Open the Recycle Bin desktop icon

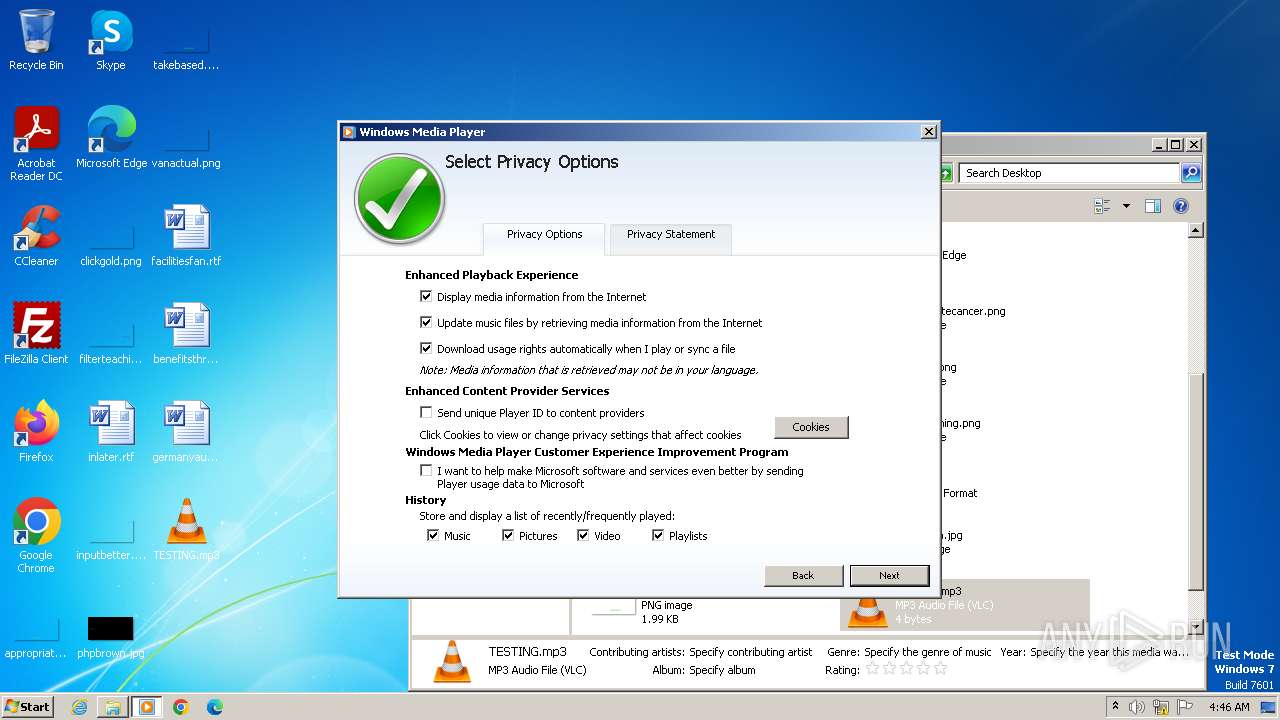pyautogui.click(x=36, y=40)
